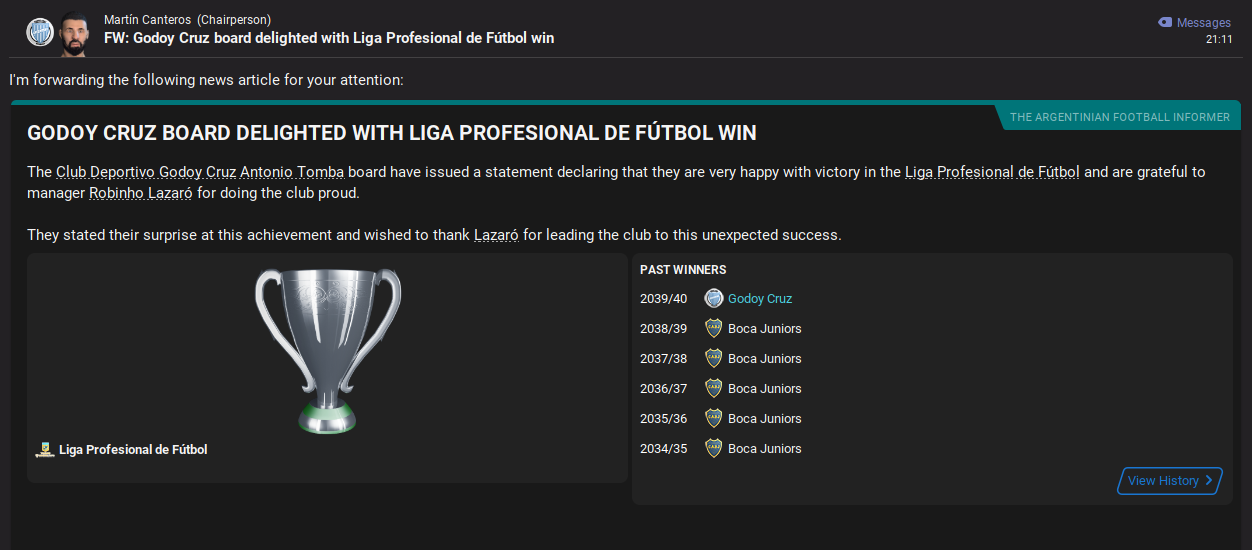Select Godoy Cruz 2039/40 winner name
The height and width of the screenshot is (550, 1252).
click(x=760, y=299)
